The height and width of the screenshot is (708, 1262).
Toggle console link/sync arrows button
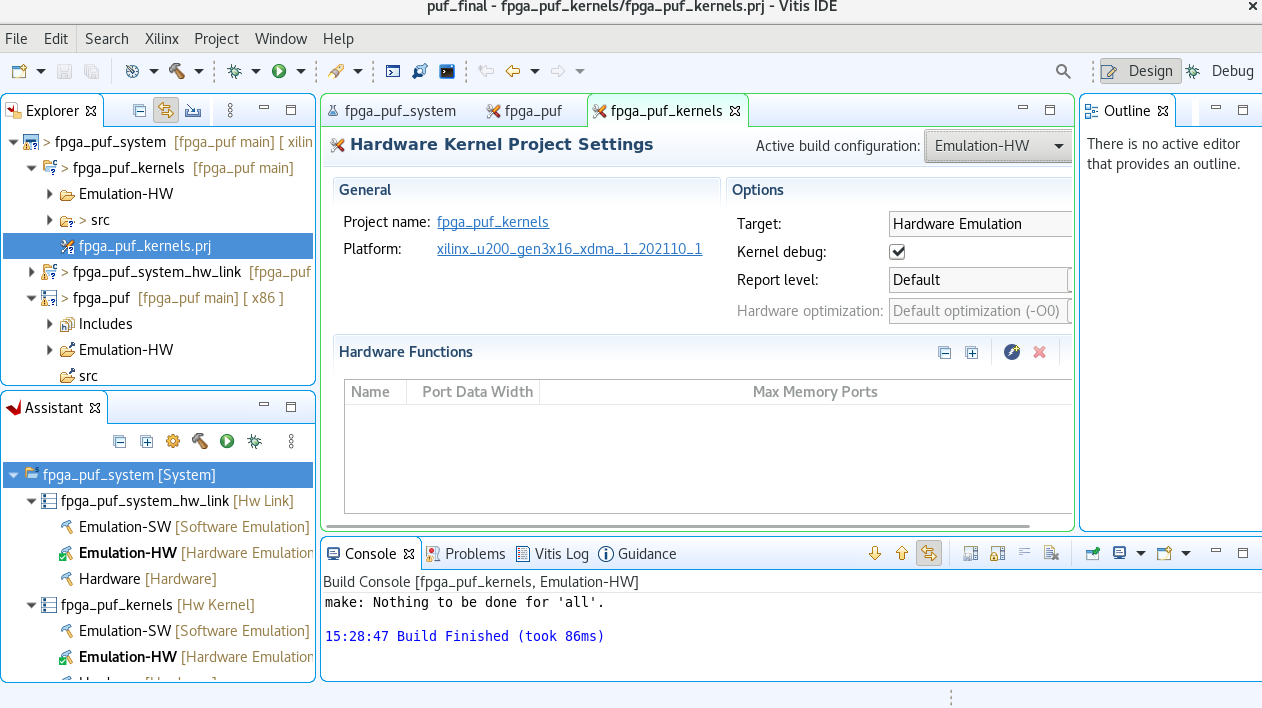click(929, 553)
